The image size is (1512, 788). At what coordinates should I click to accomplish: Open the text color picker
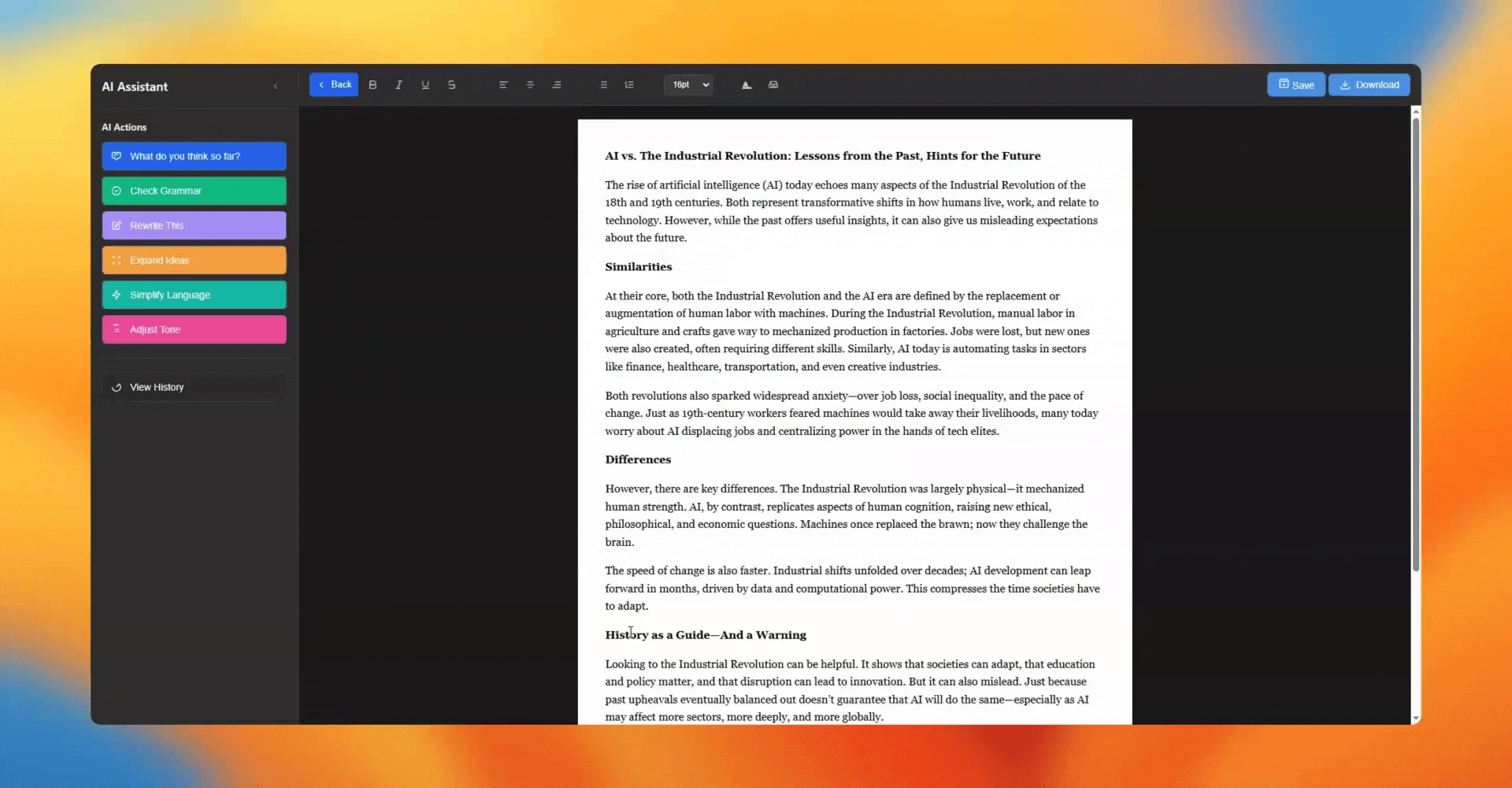(x=747, y=85)
